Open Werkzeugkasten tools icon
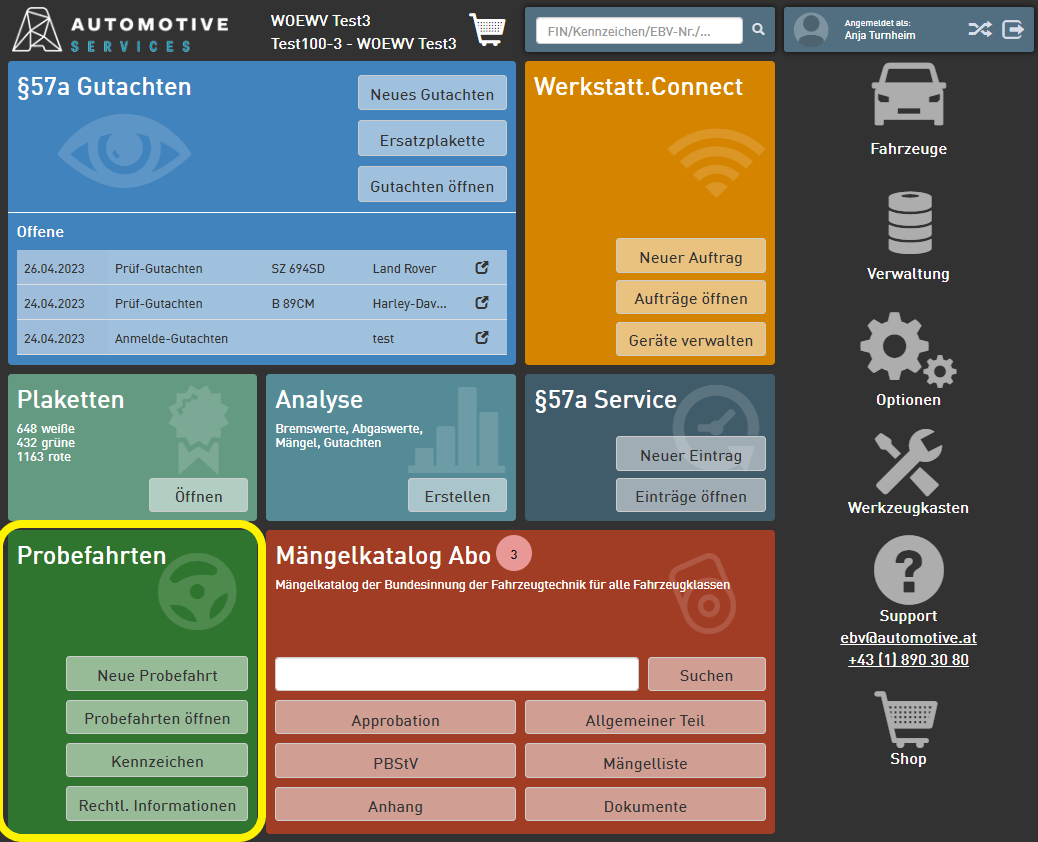The image size is (1038, 842). click(908, 462)
